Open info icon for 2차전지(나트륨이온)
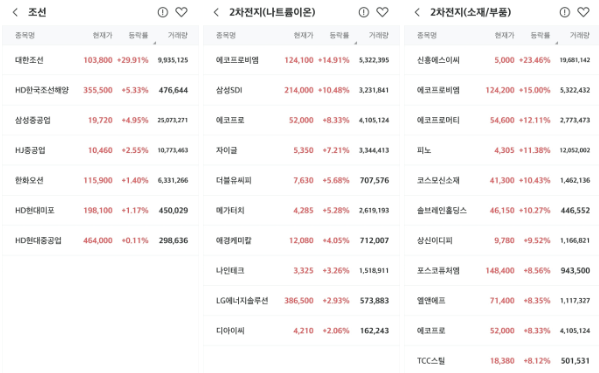 coord(364,13)
